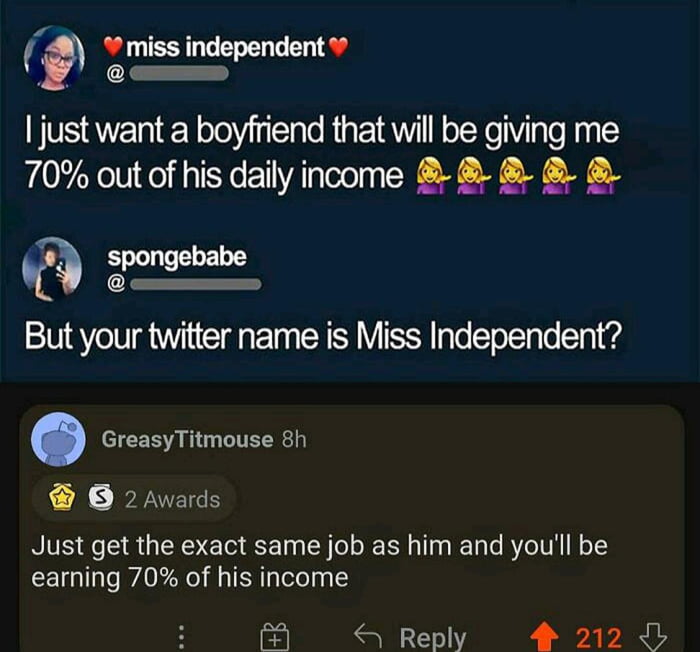Click the gift award icon

(275, 636)
